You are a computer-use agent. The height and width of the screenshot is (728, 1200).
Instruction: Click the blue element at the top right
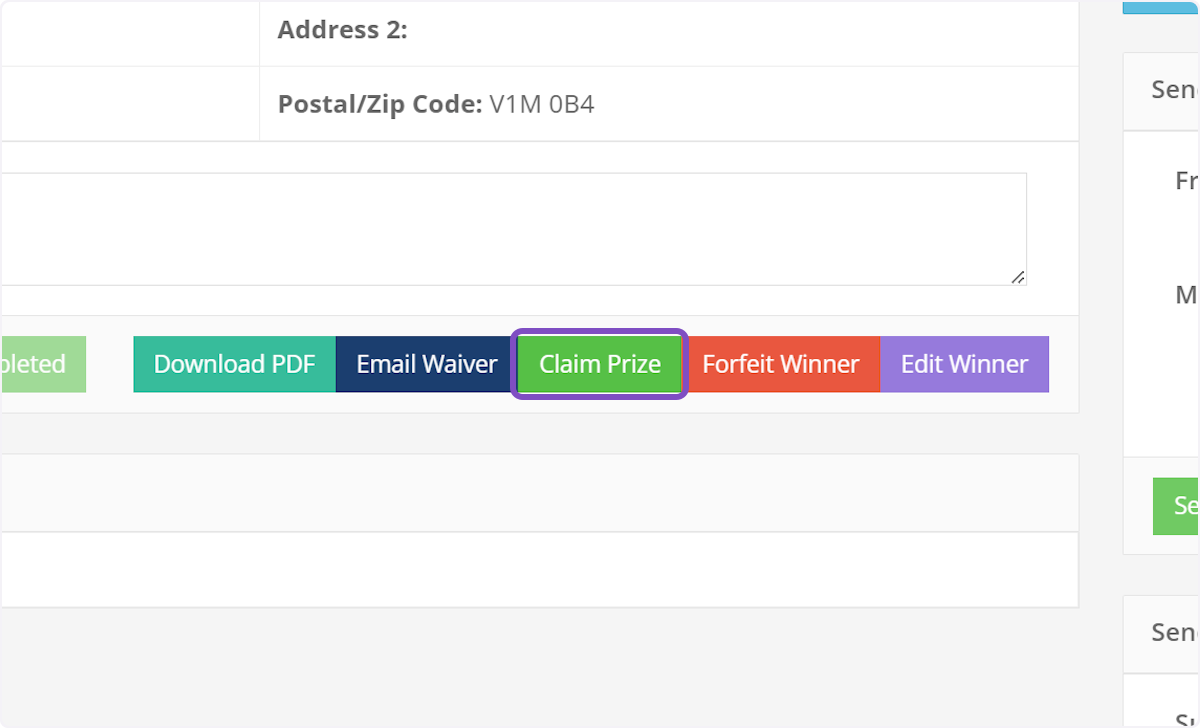click(1165, 8)
